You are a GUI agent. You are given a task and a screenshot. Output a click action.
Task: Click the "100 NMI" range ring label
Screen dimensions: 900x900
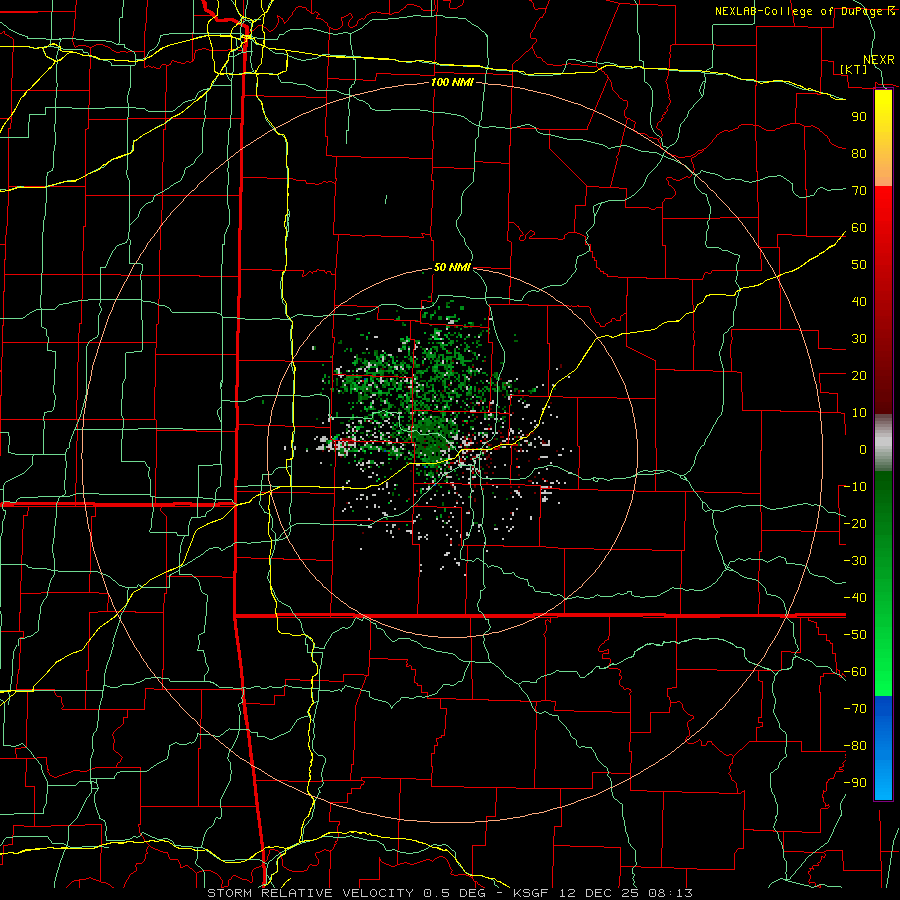pyautogui.click(x=452, y=83)
